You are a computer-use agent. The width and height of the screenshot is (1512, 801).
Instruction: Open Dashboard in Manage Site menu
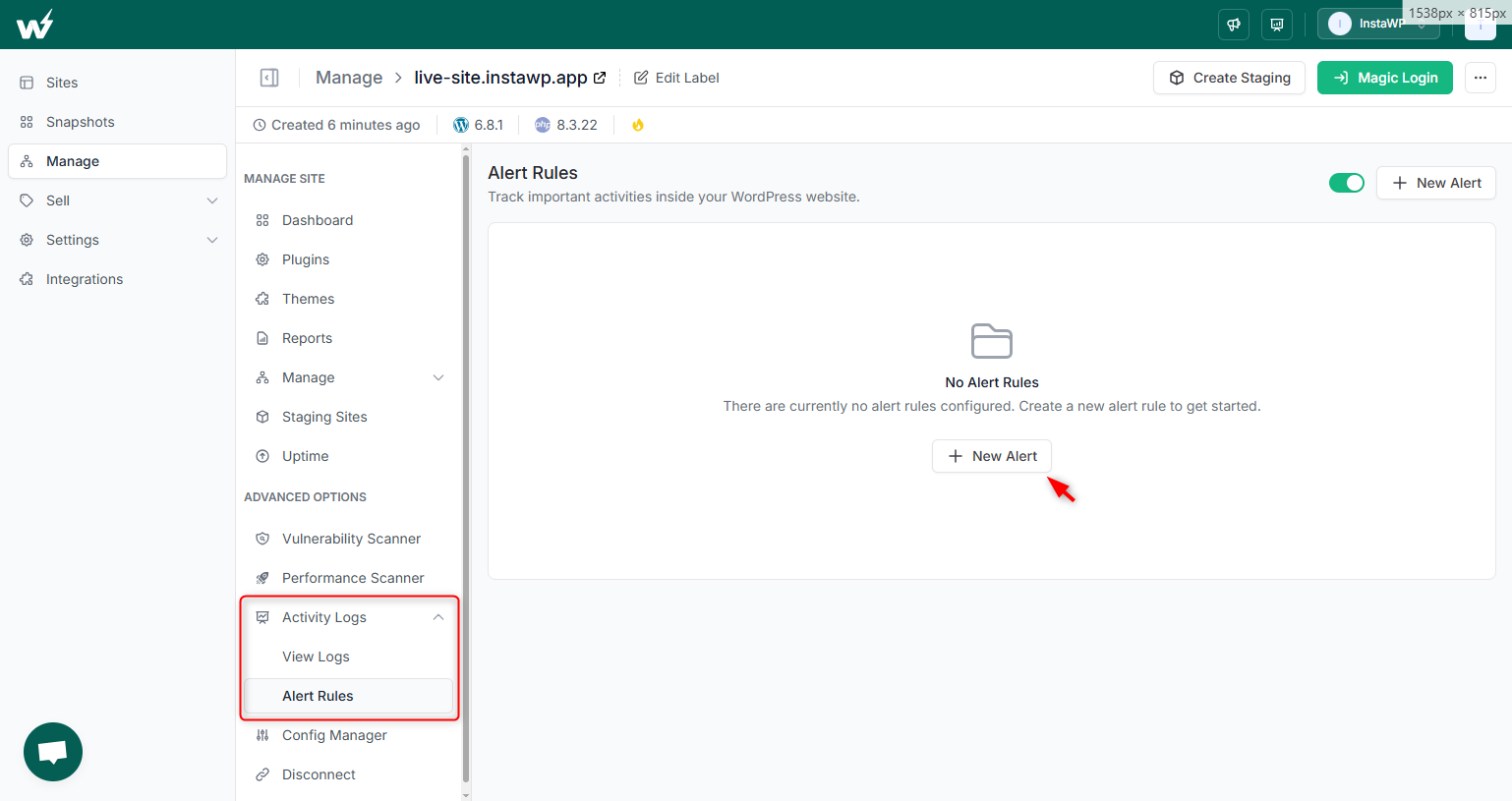point(348,220)
